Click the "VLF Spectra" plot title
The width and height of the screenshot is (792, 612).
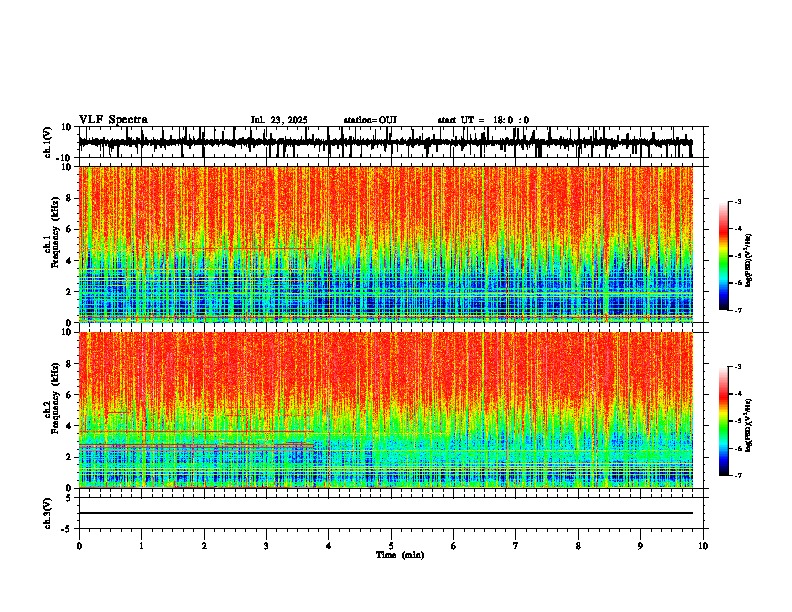point(113,120)
